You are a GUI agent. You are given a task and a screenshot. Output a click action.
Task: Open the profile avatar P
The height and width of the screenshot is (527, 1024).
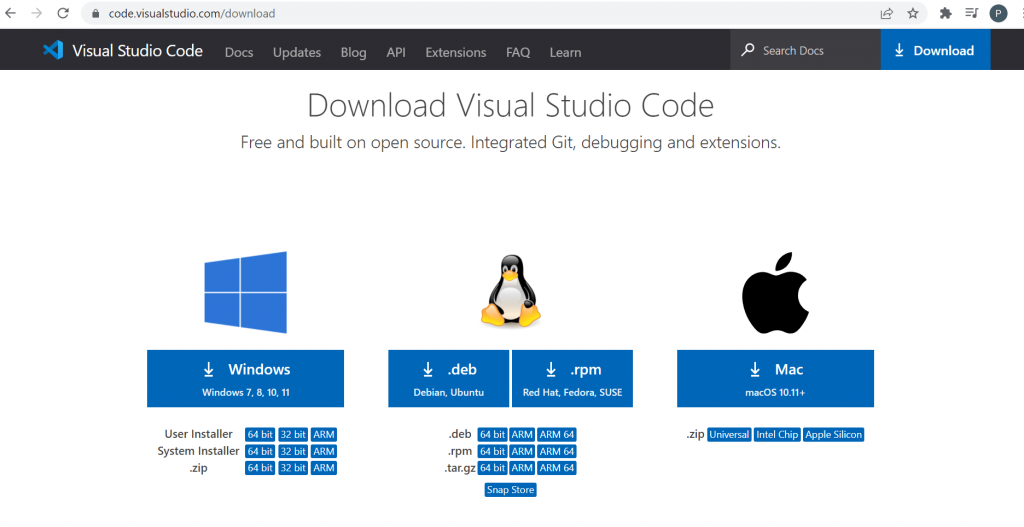click(x=998, y=13)
